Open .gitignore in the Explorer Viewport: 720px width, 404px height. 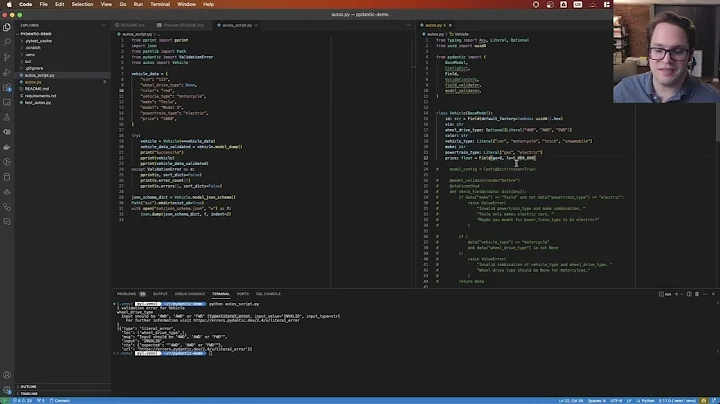tap(34, 68)
